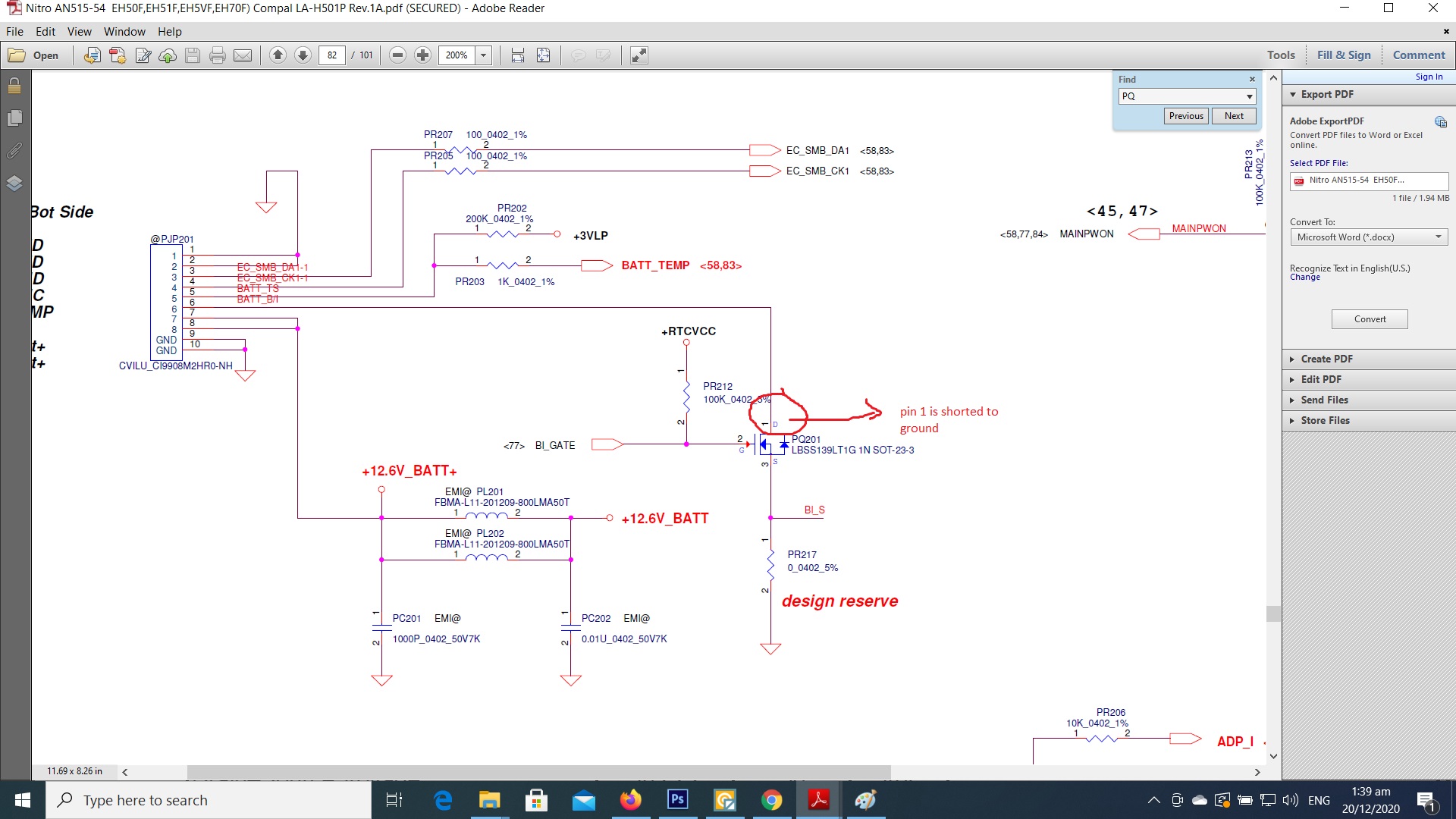Switch to Fill & Sign pane
This screenshot has width=1456, height=819.
1344,55
